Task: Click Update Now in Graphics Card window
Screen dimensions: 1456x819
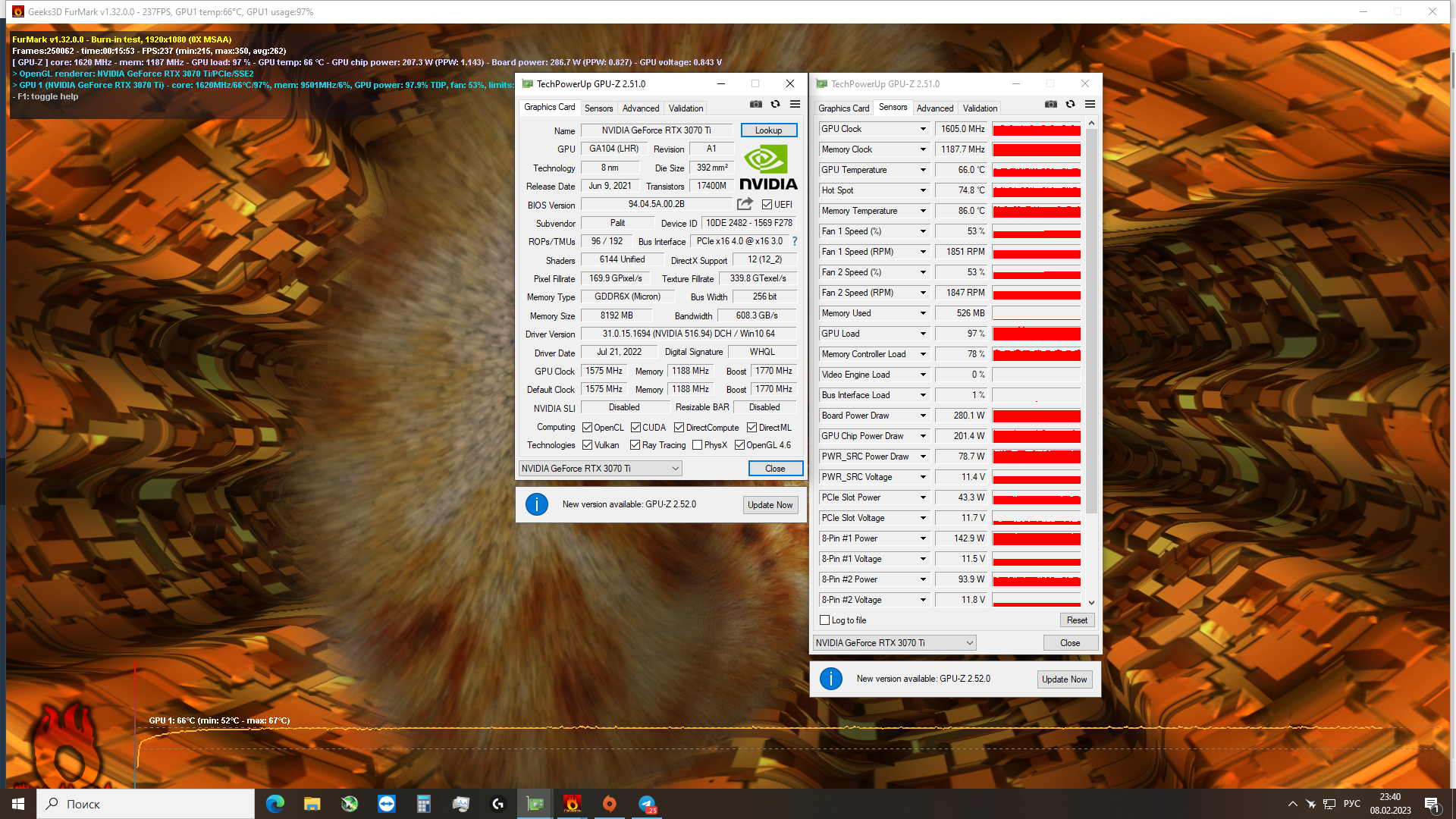Action: [x=770, y=505]
